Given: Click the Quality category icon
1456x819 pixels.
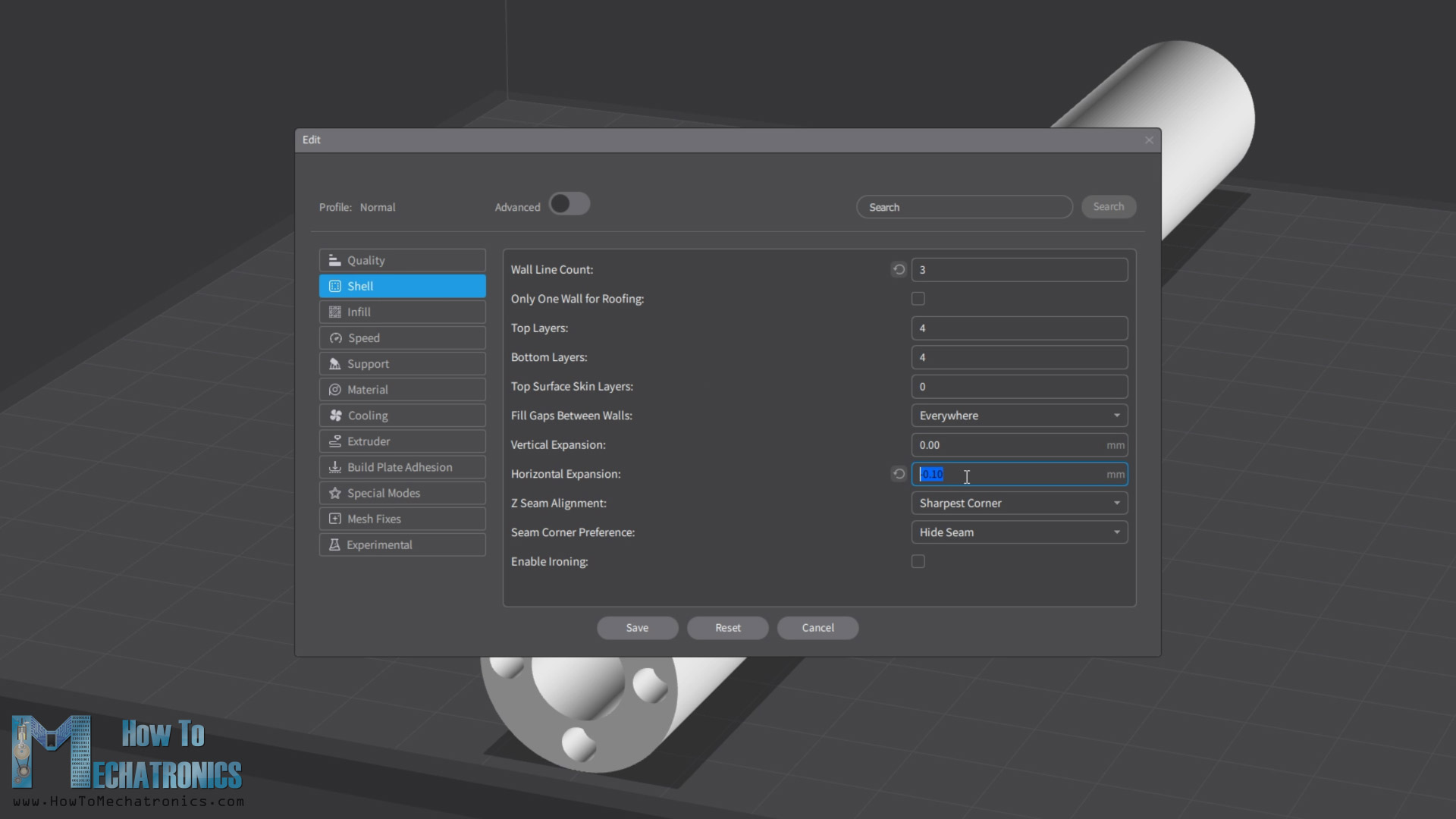Looking at the screenshot, I should [x=334, y=260].
